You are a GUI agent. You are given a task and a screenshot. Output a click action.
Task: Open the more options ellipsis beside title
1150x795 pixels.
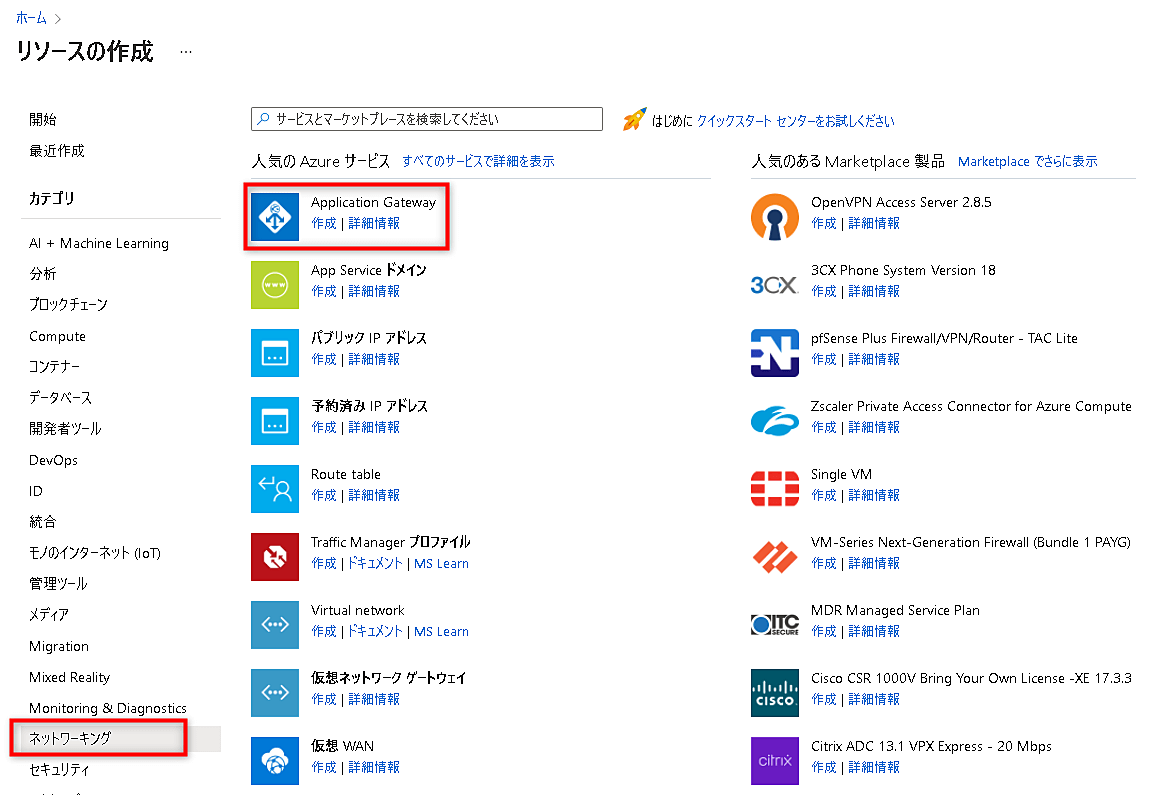pyautogui.click(x=186, y=52)
